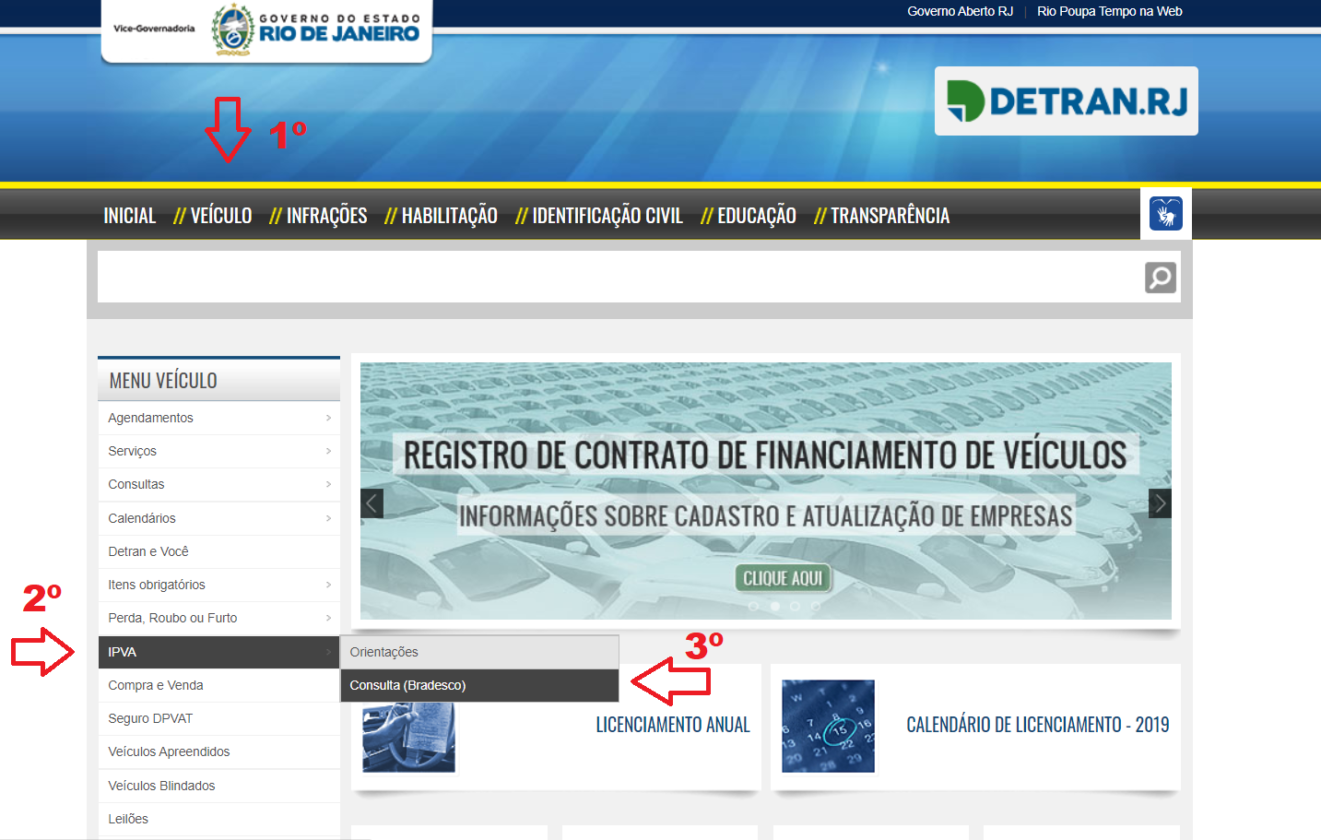Select the first carousel indicator dot
1321x840 pixels.
tap(753, 606)
